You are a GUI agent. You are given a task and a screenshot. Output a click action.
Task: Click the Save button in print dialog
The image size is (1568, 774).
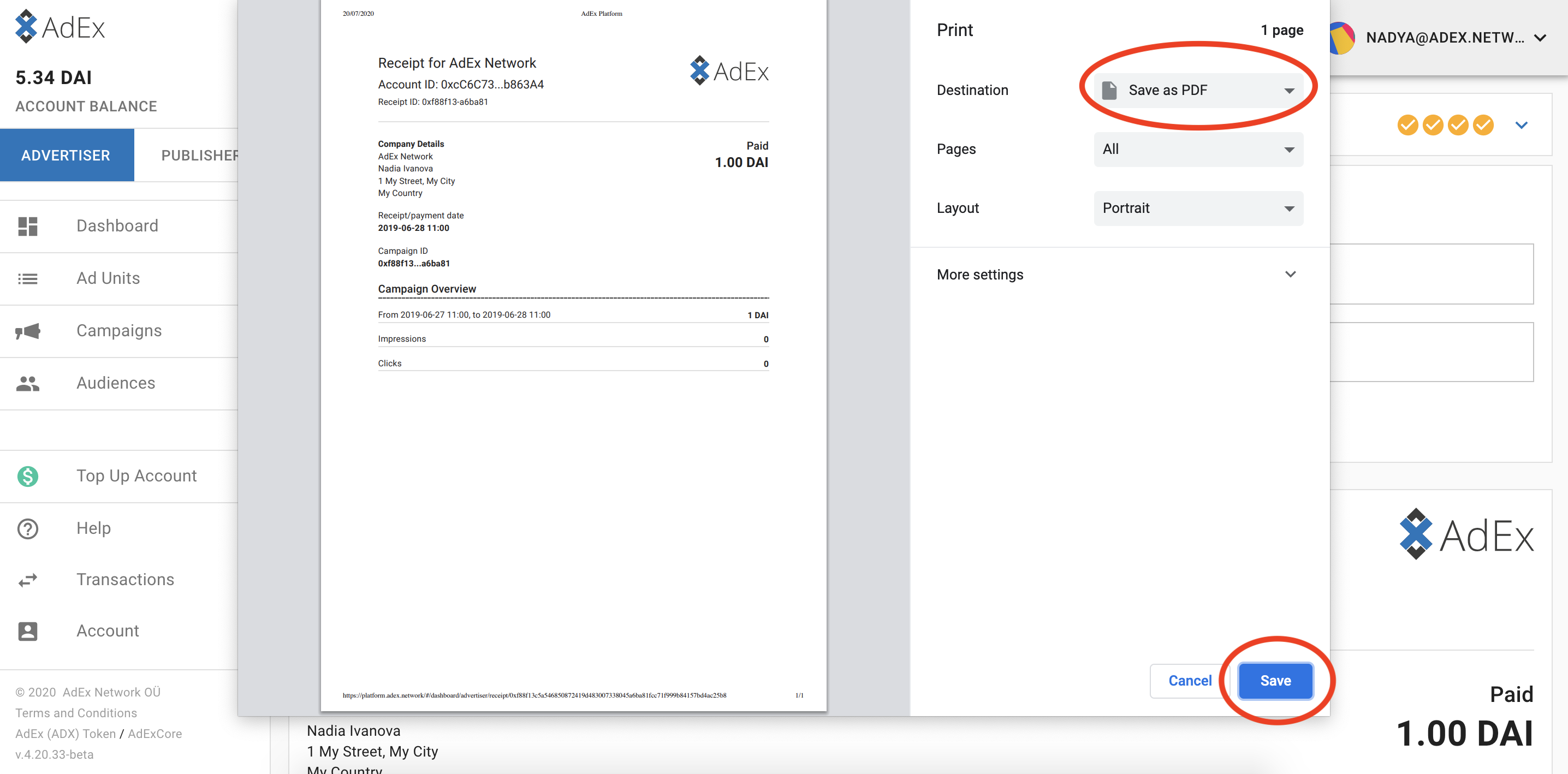[1275, 680]
